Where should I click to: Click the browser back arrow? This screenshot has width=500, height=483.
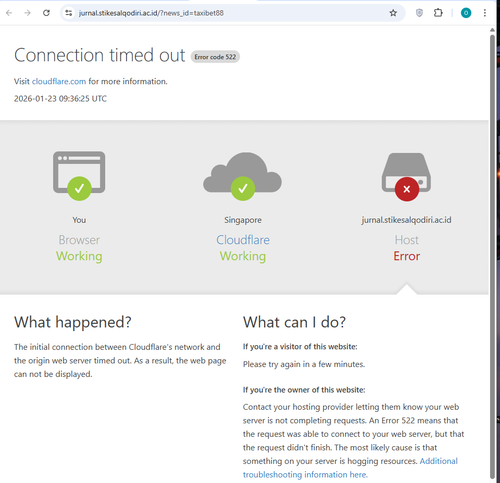[x=9, y=13]
